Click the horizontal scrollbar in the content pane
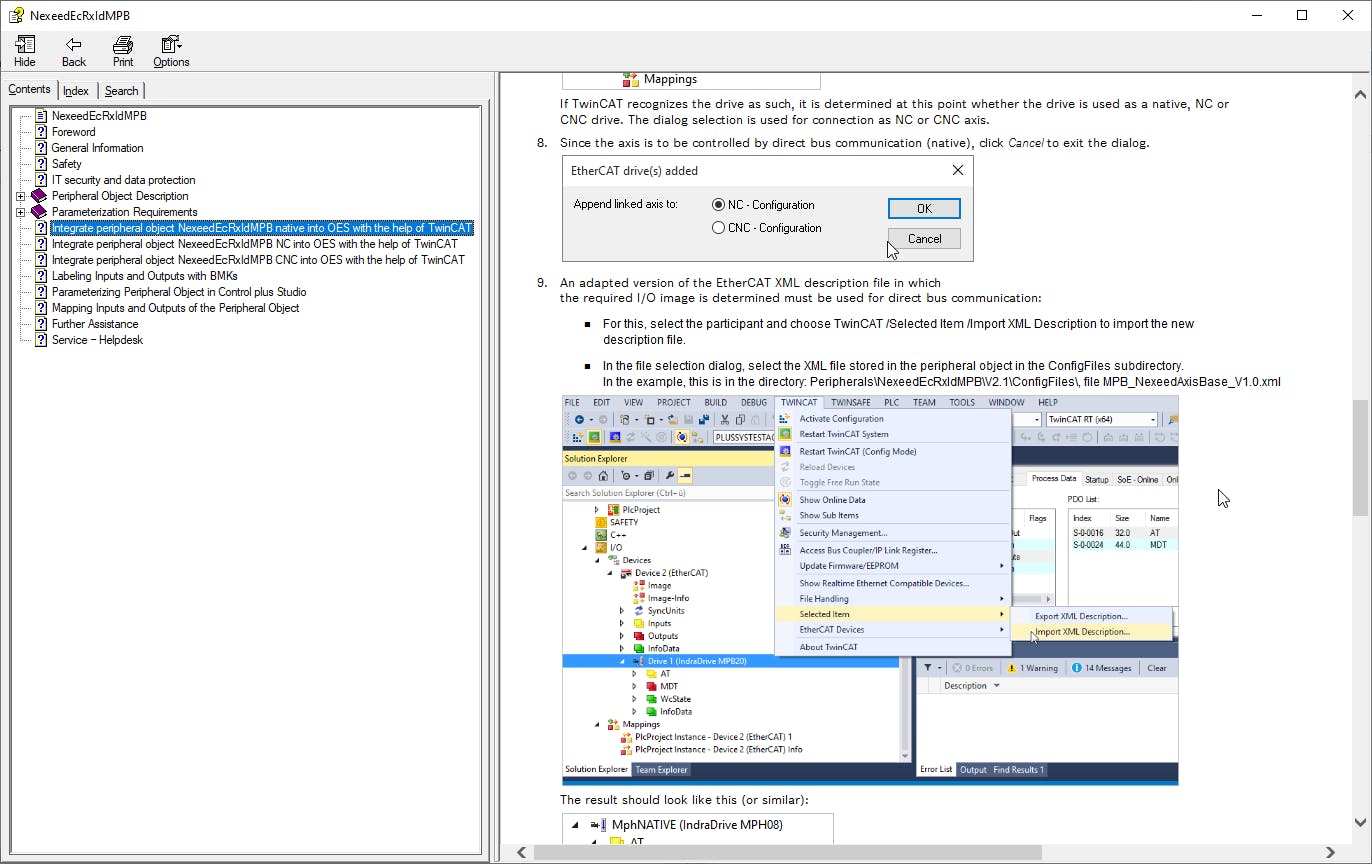Screen dimensions: 1372x864 (x=787, y=853)
